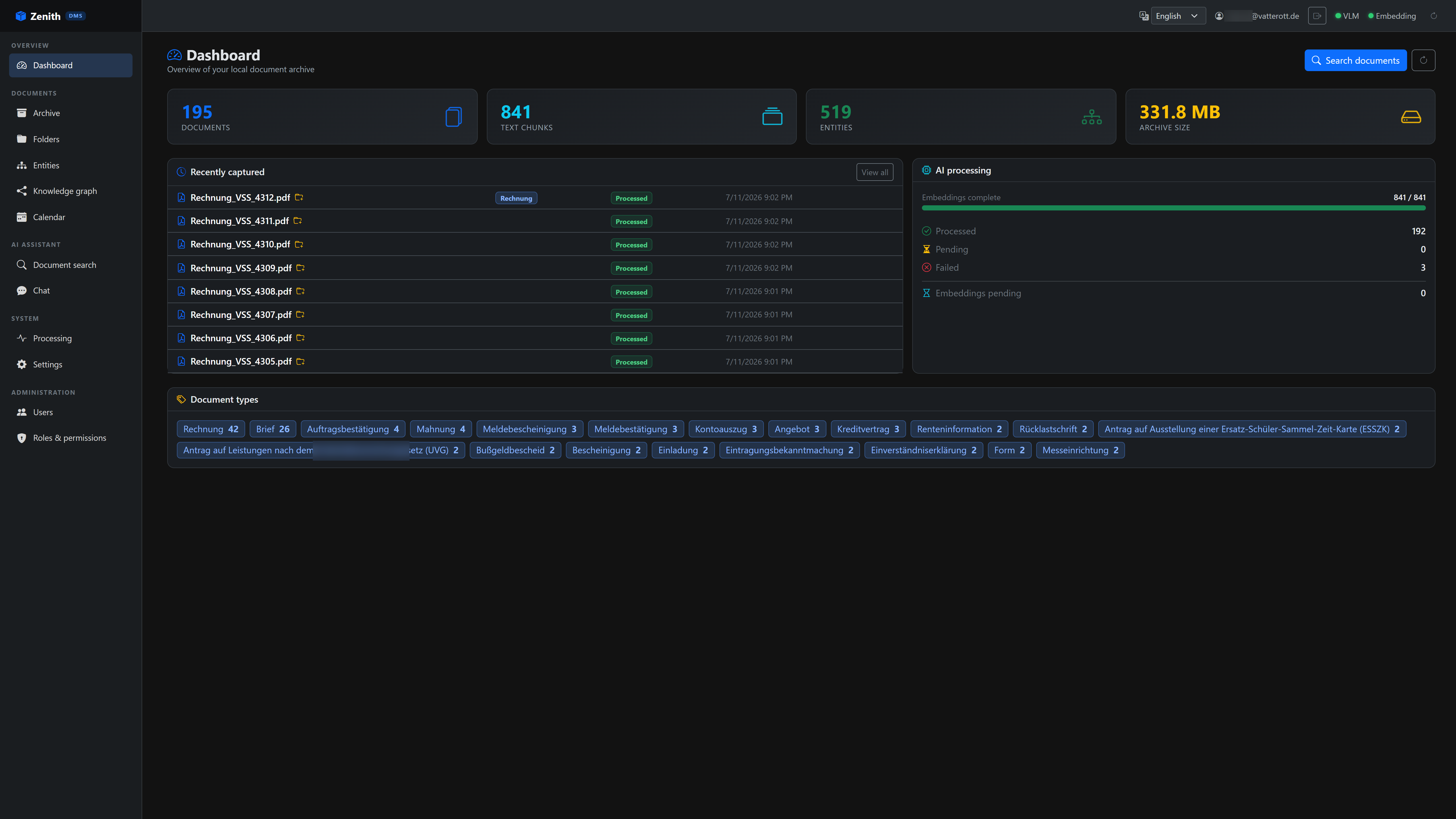Click the Embeddings complete progress bar
The width and height of the screenshot is (1456, 819).
(x=1173, y=208)
